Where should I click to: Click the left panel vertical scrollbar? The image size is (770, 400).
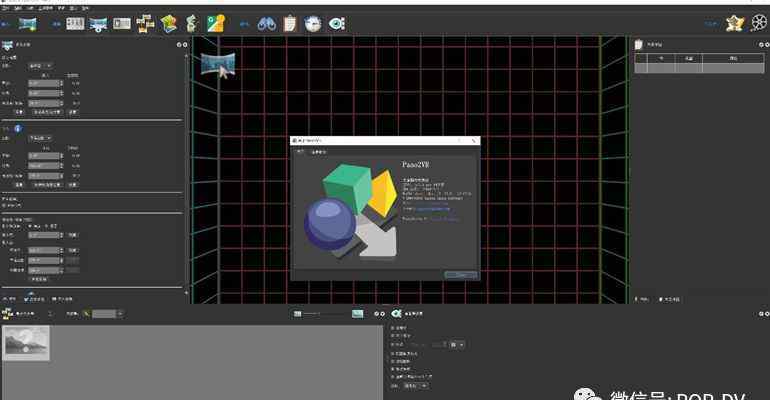coord(186,172)
